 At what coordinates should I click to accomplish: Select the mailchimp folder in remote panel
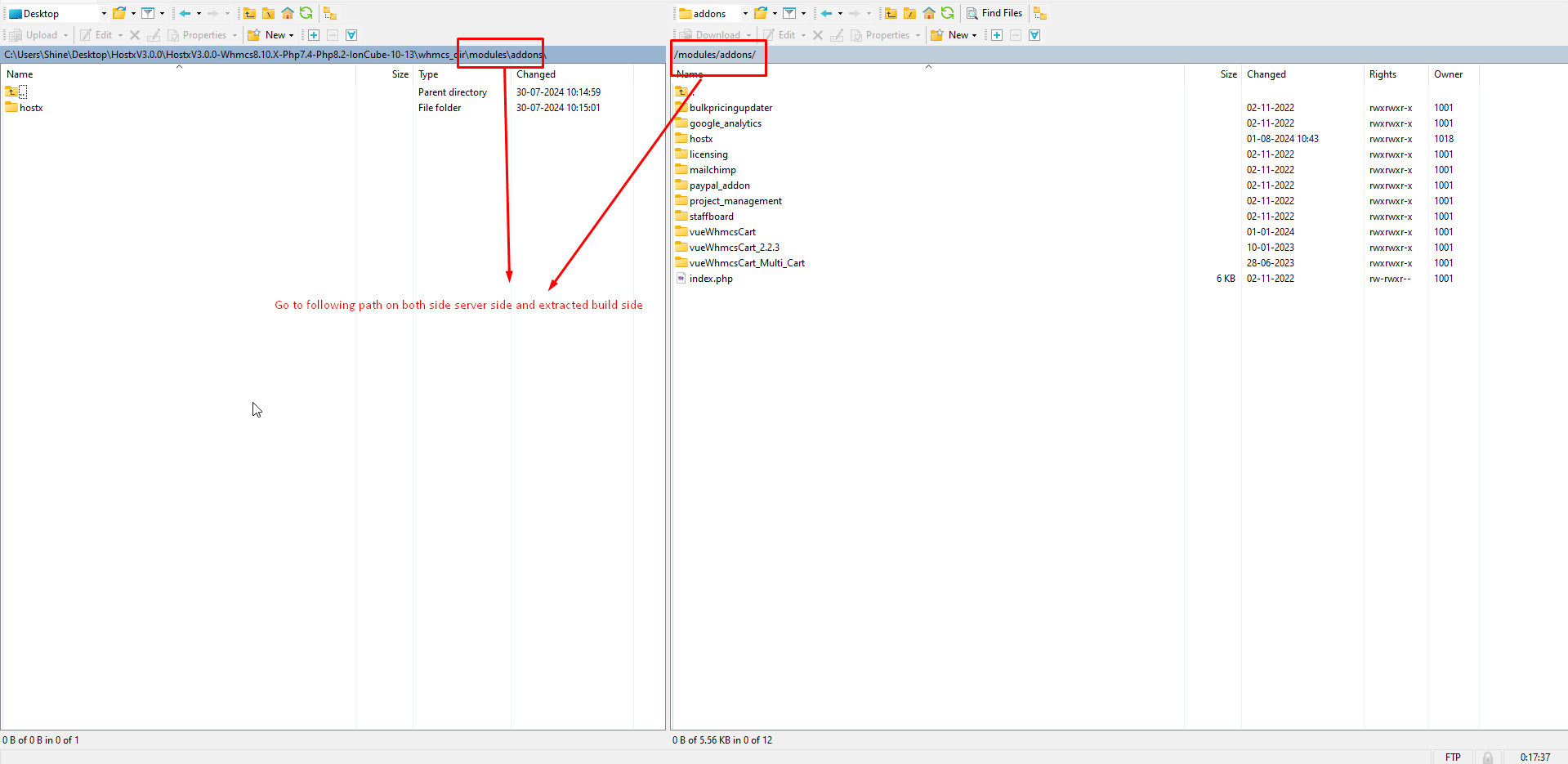click(x=713, y=170)
